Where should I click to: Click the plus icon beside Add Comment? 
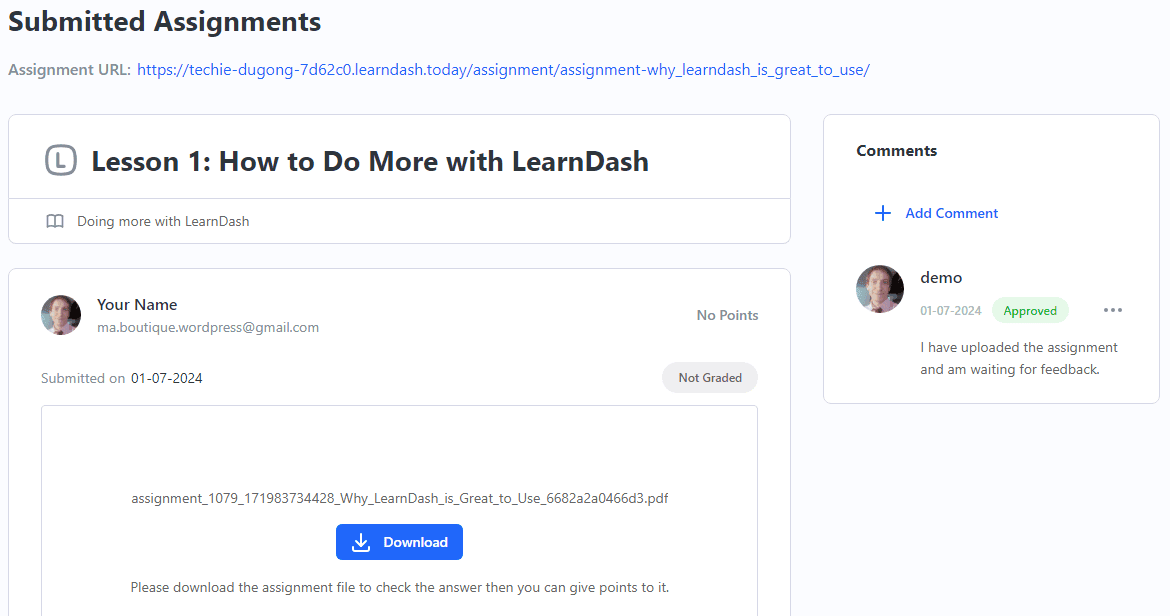point(883,213)
